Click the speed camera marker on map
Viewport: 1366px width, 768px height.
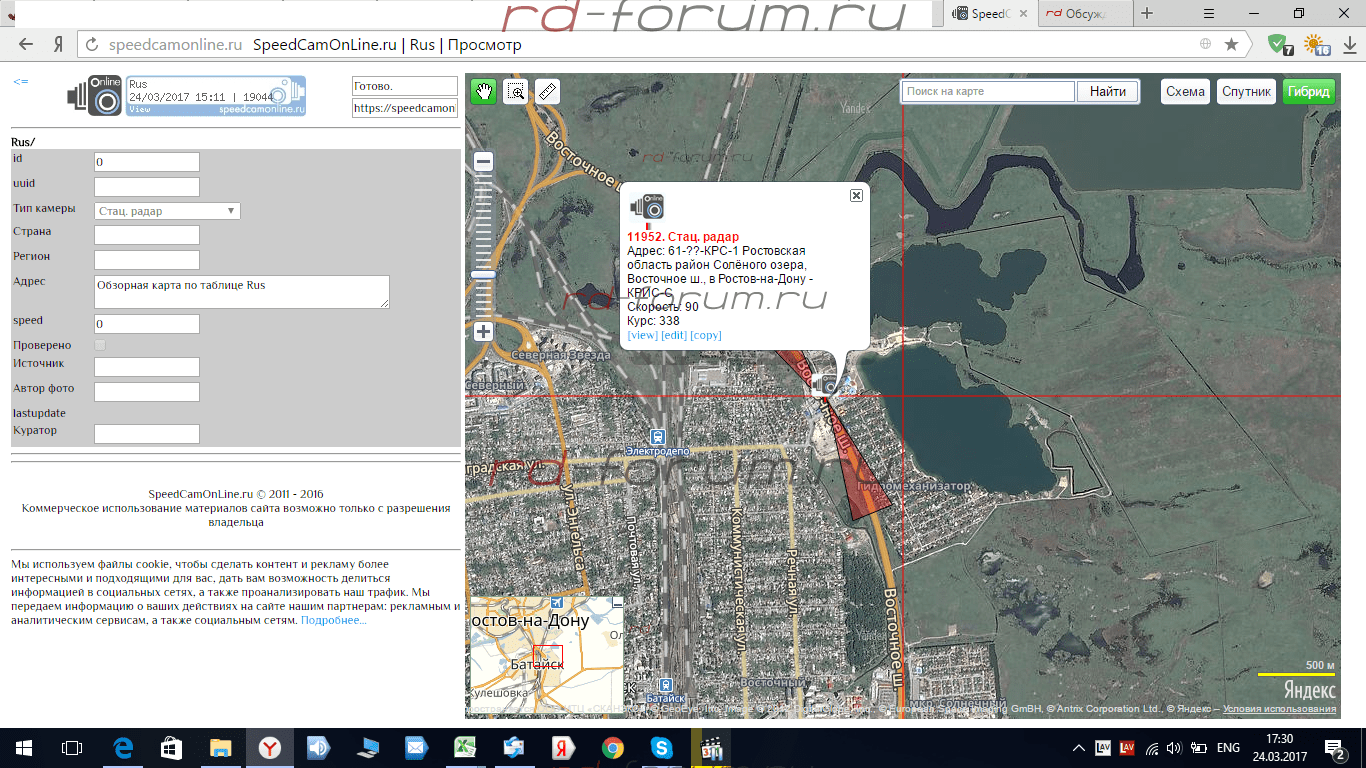click(826, 383)
